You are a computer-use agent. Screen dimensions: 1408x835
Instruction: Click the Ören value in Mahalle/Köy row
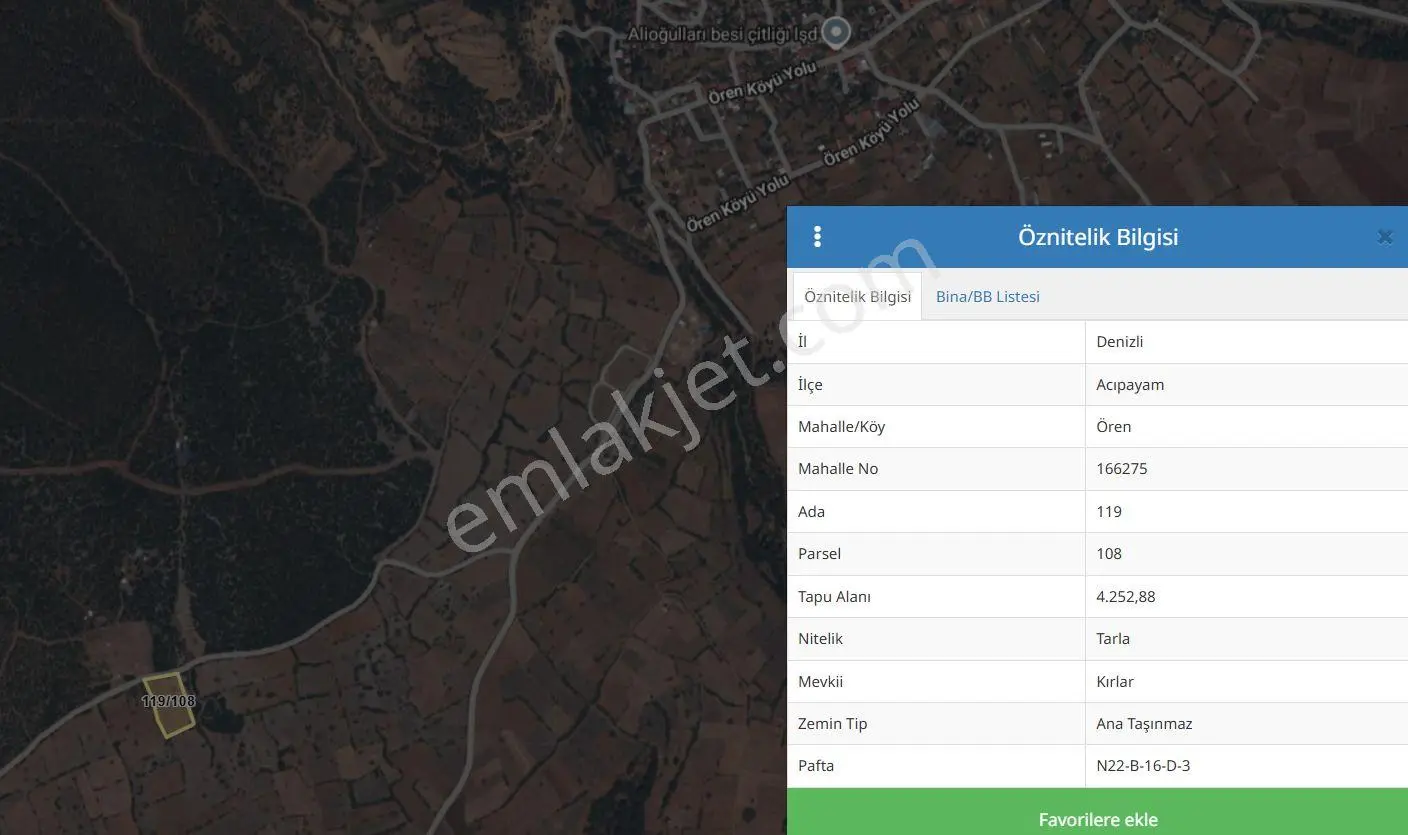1246,427
